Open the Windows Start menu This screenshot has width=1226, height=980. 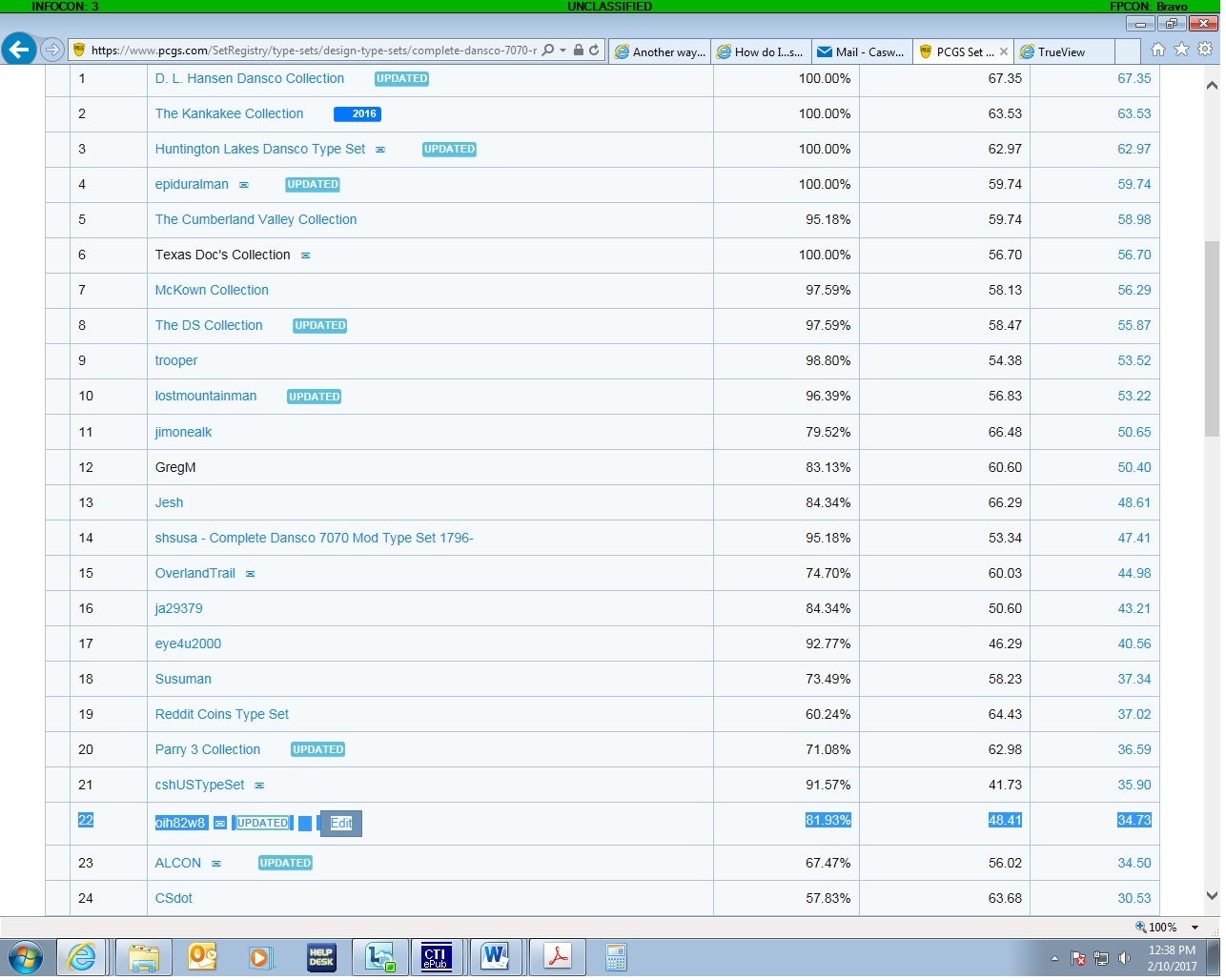coord(26,957)
